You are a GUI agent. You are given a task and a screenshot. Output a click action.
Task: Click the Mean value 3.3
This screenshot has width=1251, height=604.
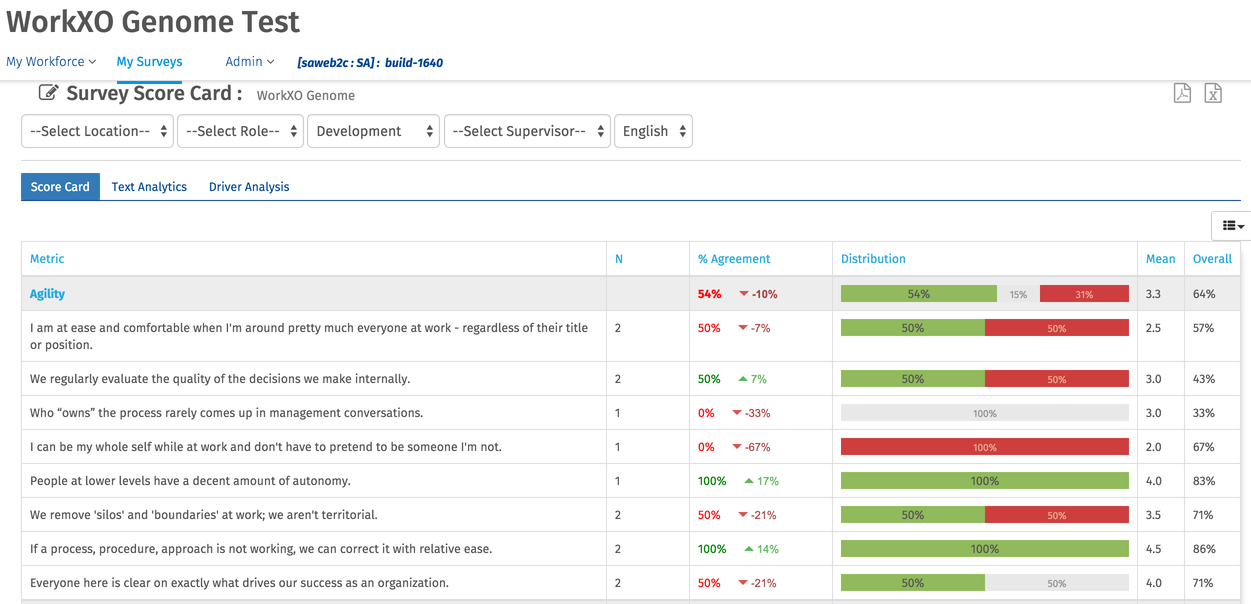click(1153, 294)
